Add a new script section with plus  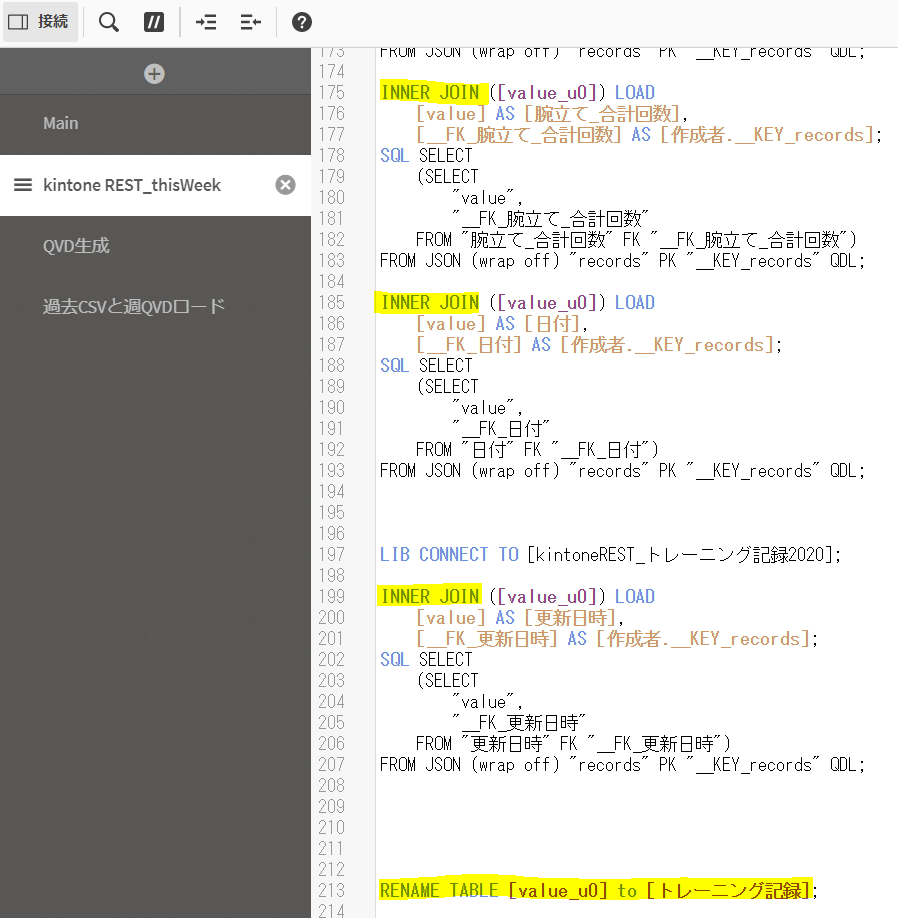coord(155,74)
